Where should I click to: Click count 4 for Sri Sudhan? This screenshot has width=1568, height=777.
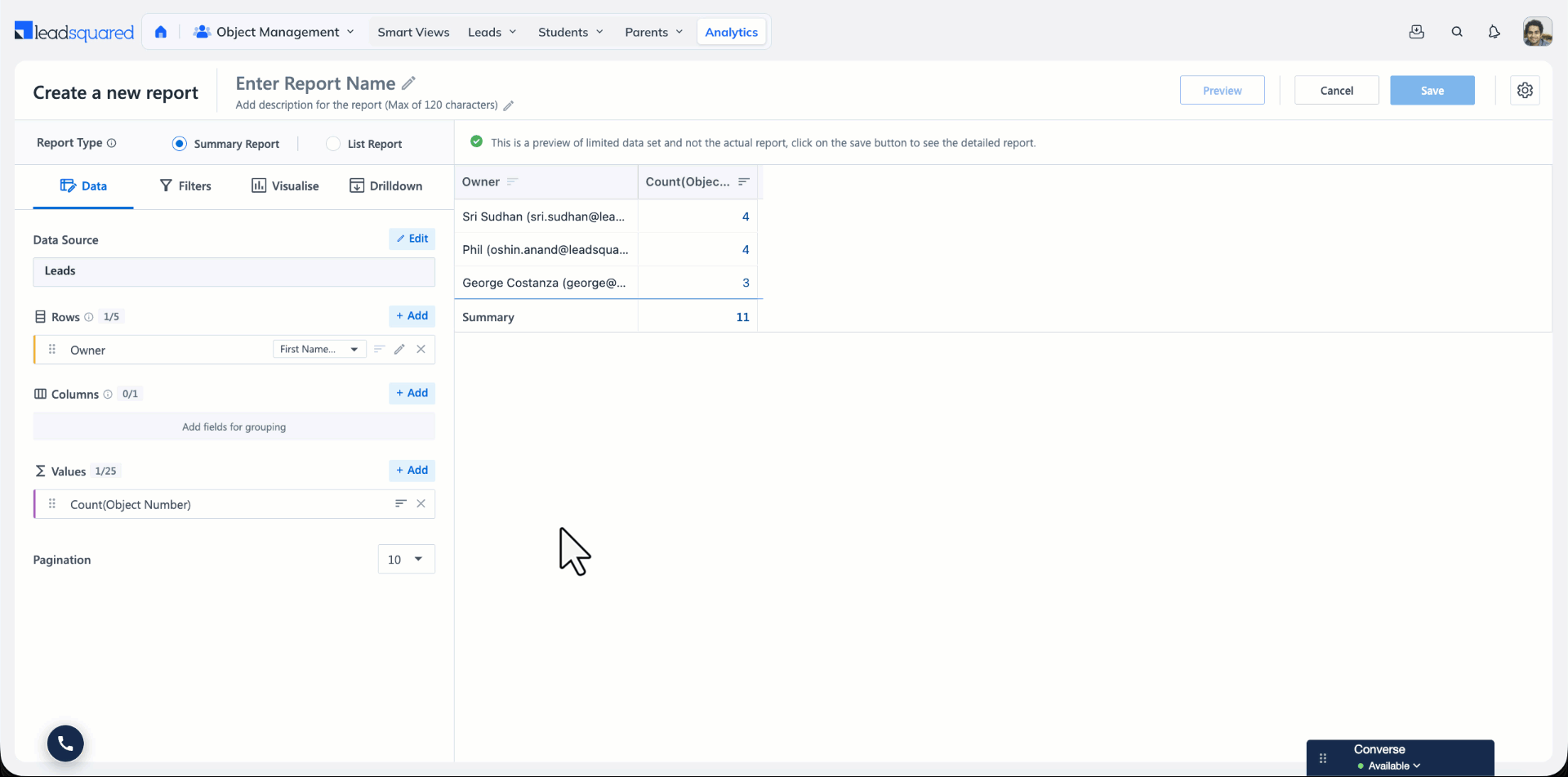(746, 217)
